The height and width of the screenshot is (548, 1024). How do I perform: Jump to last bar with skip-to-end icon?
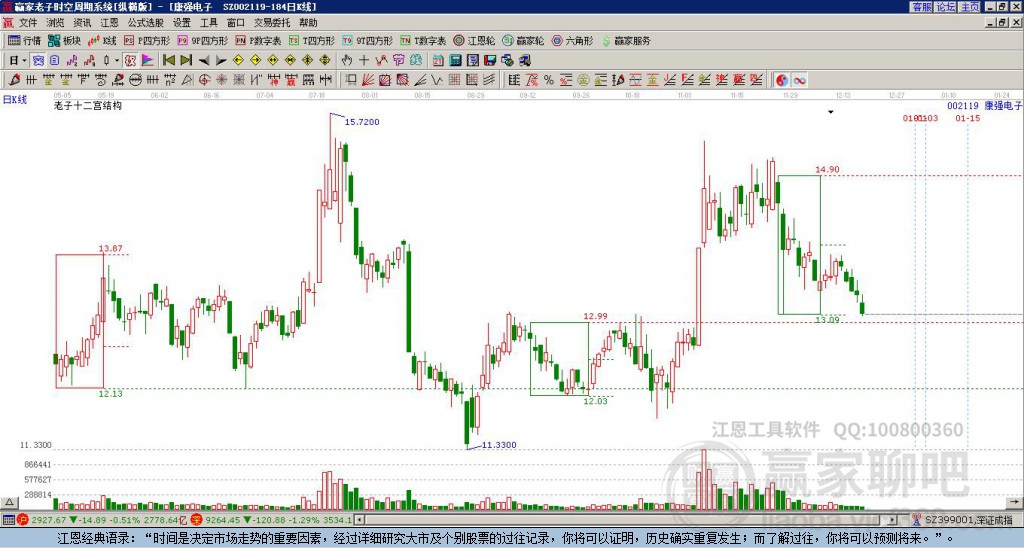click(x=185, y=61)
